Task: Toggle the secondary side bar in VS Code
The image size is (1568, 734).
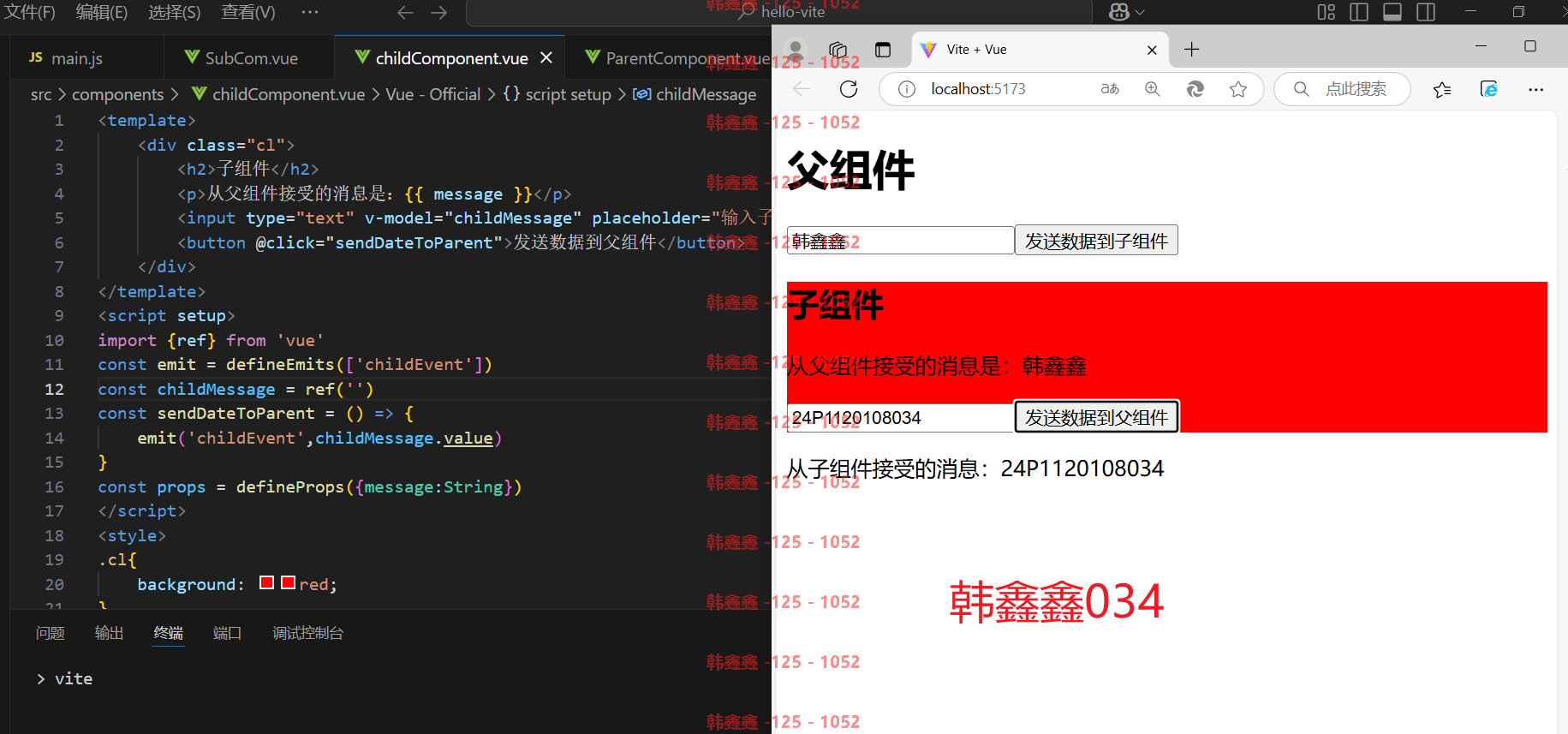Action: 1426,12
